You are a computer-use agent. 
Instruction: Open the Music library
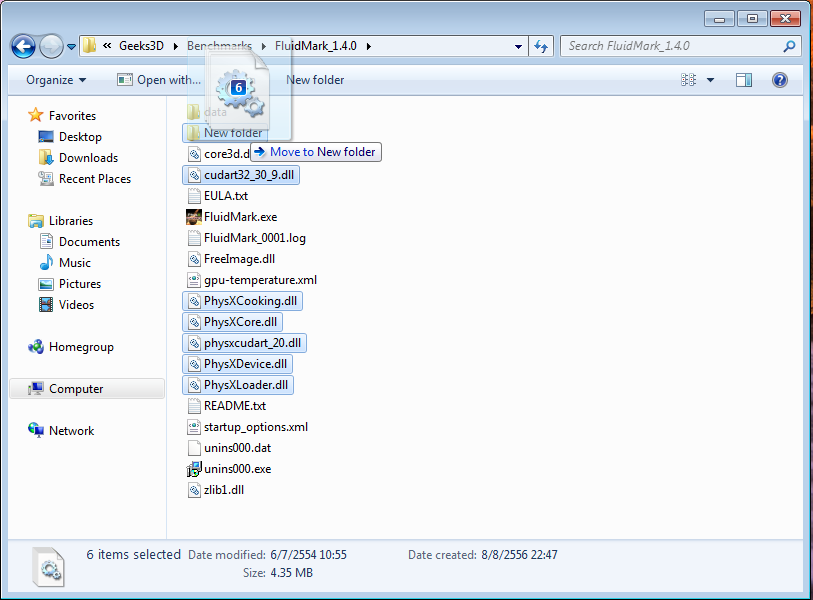coord(75,263)
